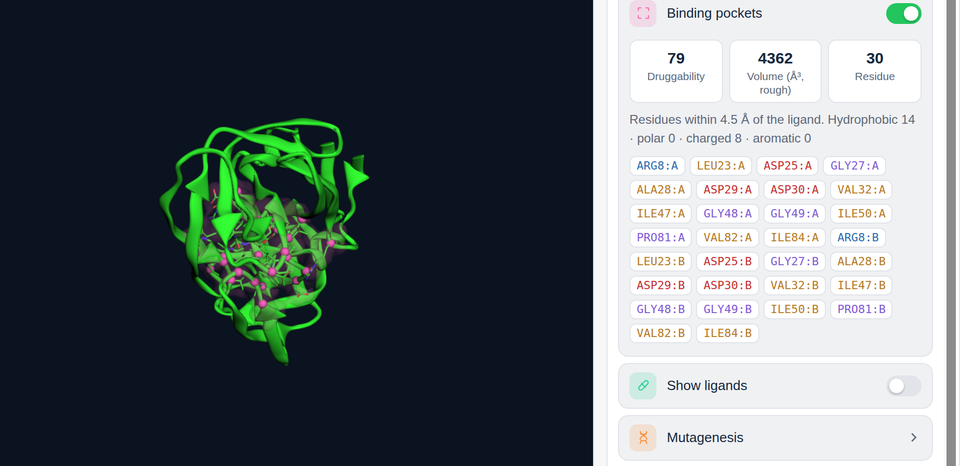Click the ILE50:A residue tag
Screen dimensions: 960x466
coord(861,214)
